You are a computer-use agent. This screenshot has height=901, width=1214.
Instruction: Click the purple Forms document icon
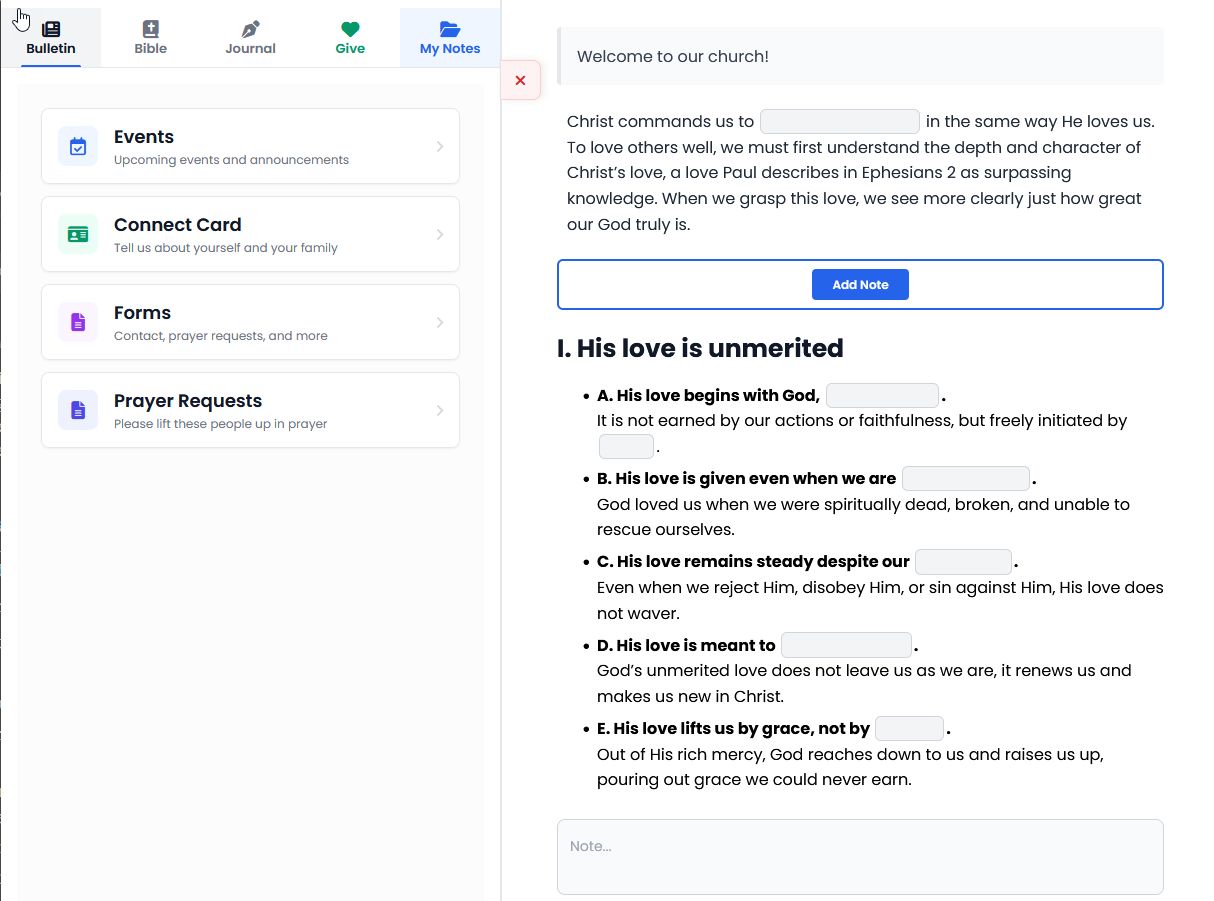(x=78, y=323)
